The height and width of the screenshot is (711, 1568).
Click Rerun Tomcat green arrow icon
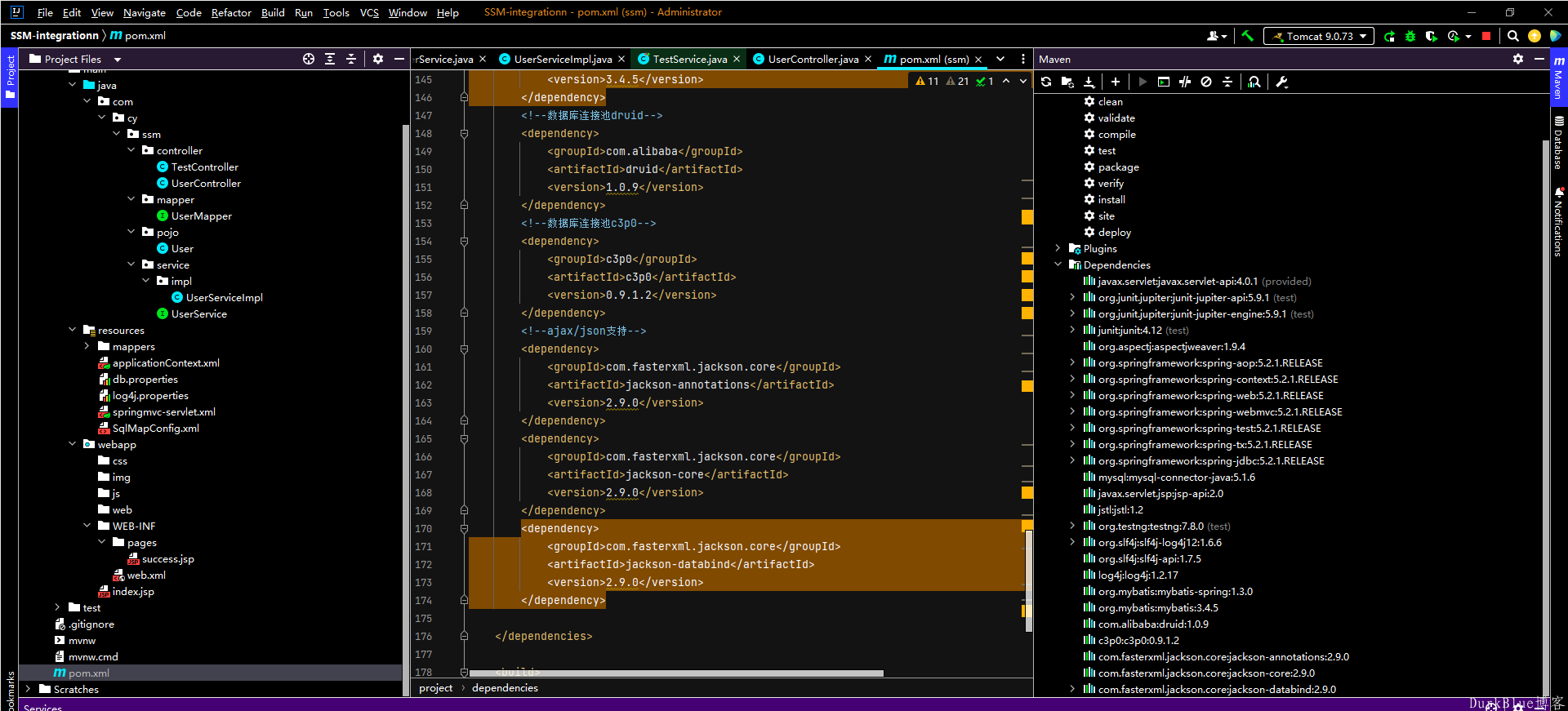tap(1389, 36)
